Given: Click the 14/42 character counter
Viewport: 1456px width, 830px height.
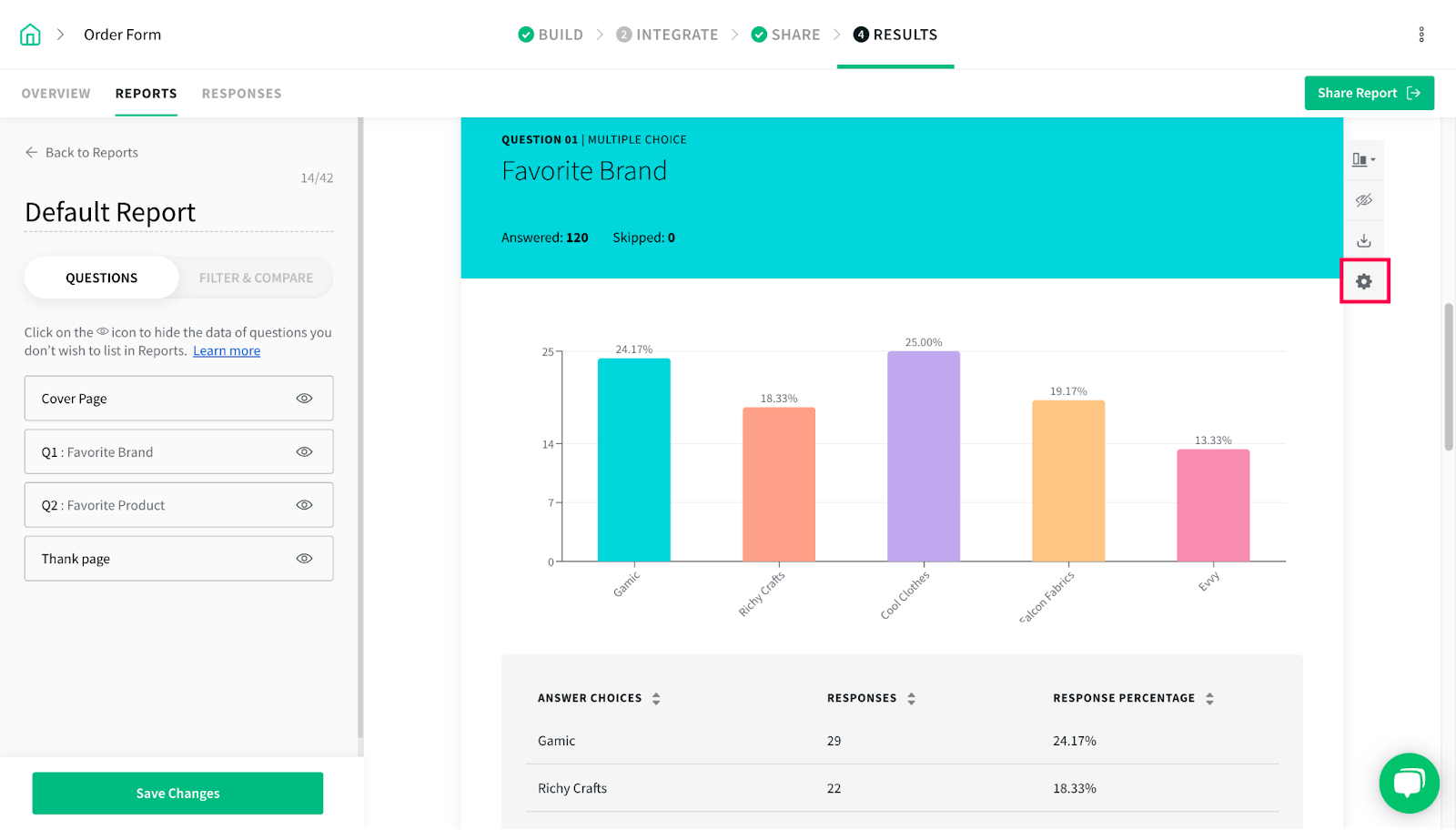Looking at the screenshot, I should tap(317, 178).
